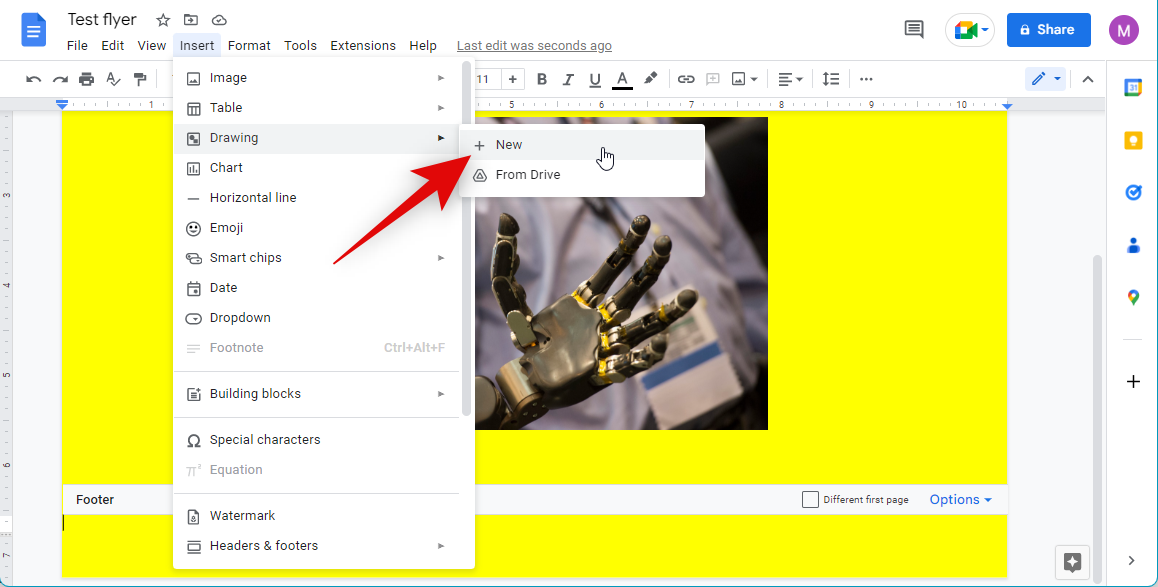Open the highlight color picker
1158x587 pixels.
pos(650,79)
